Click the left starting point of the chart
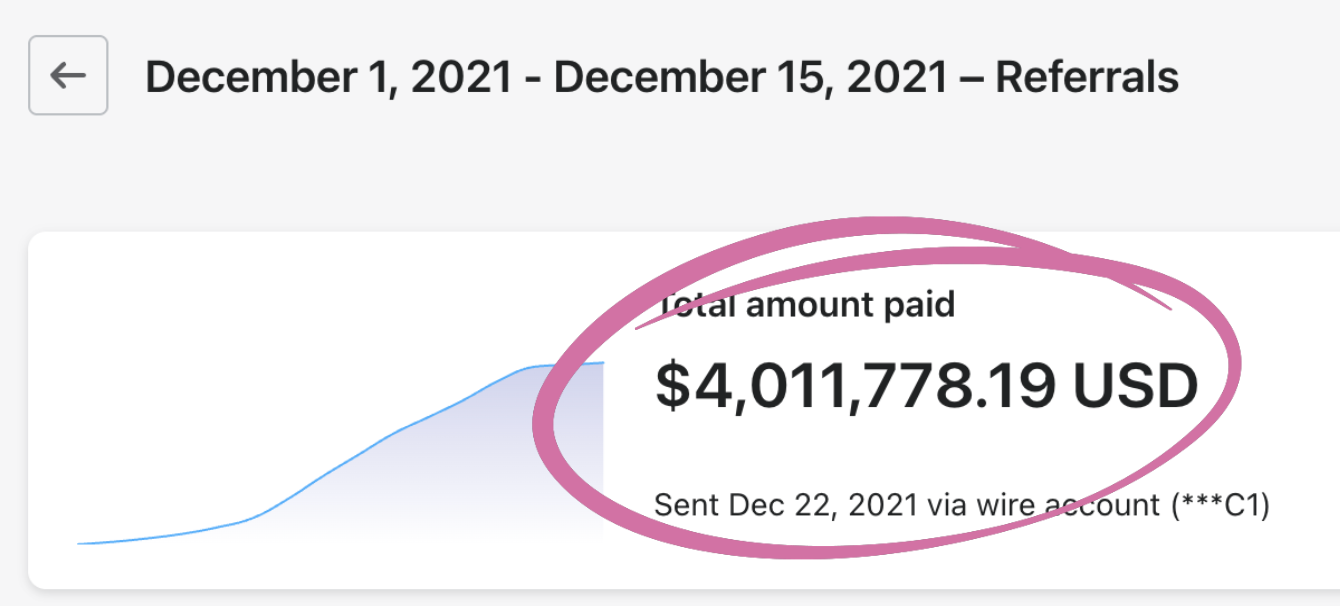Image resolution: width=1340 pixels, height=606 pixels. point(80,543)
